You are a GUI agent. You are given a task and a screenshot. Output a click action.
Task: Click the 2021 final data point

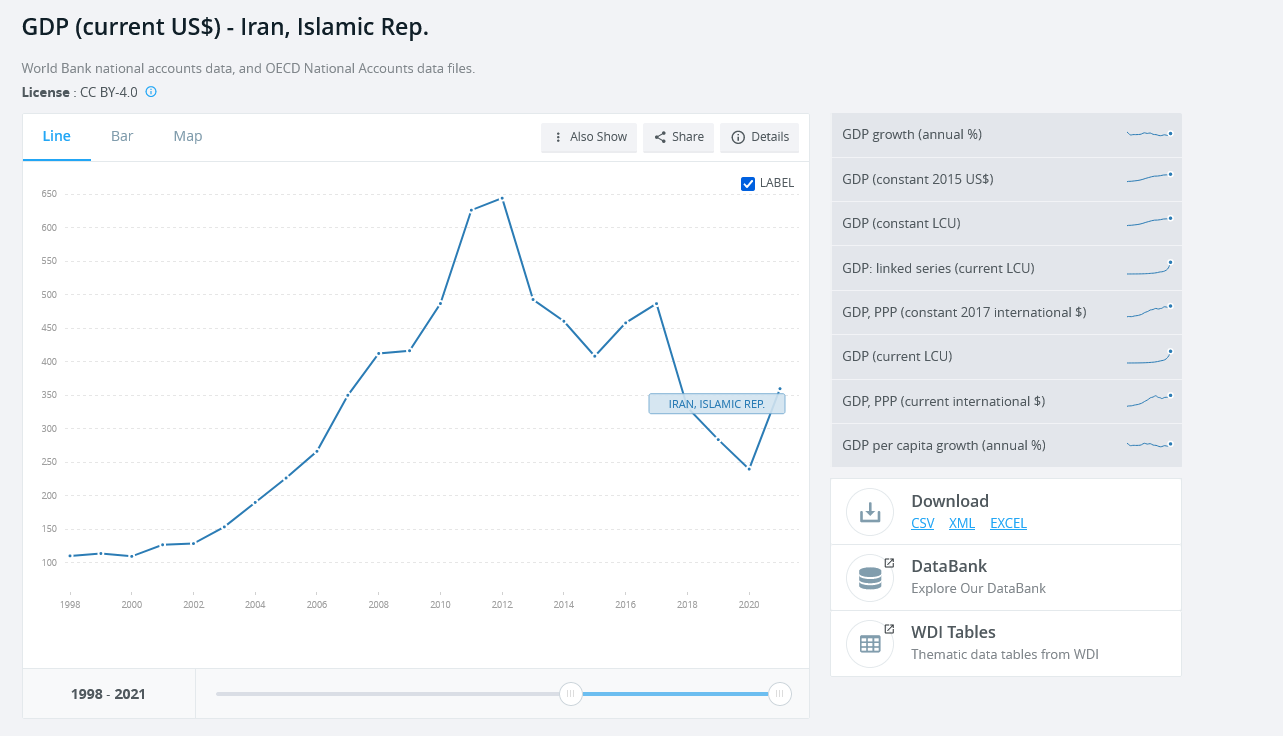click(x=780, y=389)
